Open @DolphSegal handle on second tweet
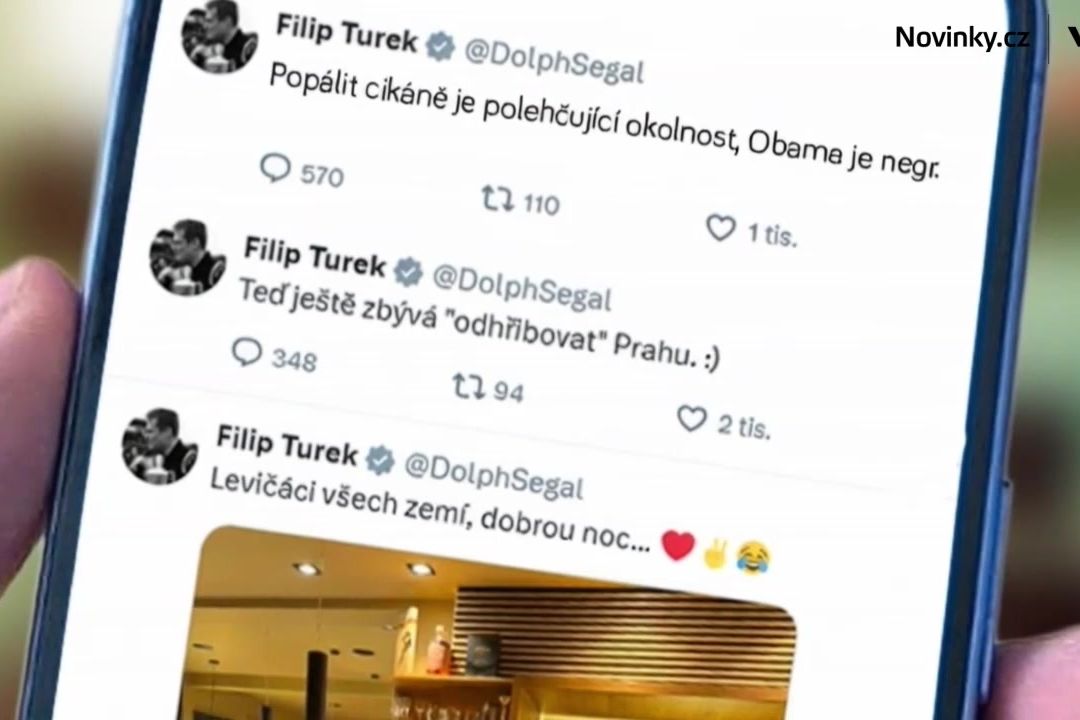This screenshot has width=1080, height=720. 522,287
